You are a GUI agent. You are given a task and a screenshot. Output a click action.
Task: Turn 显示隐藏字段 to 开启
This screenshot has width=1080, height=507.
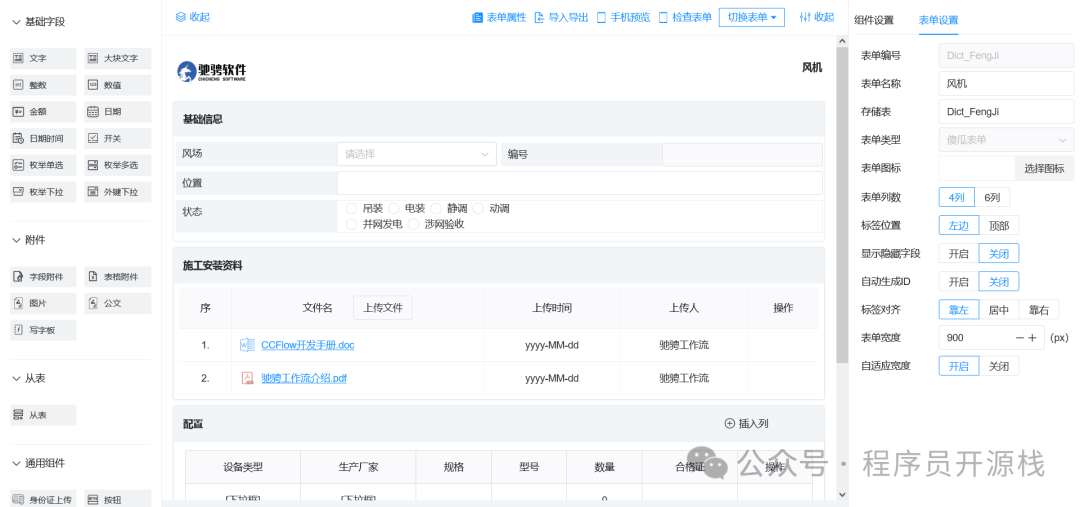959,254
